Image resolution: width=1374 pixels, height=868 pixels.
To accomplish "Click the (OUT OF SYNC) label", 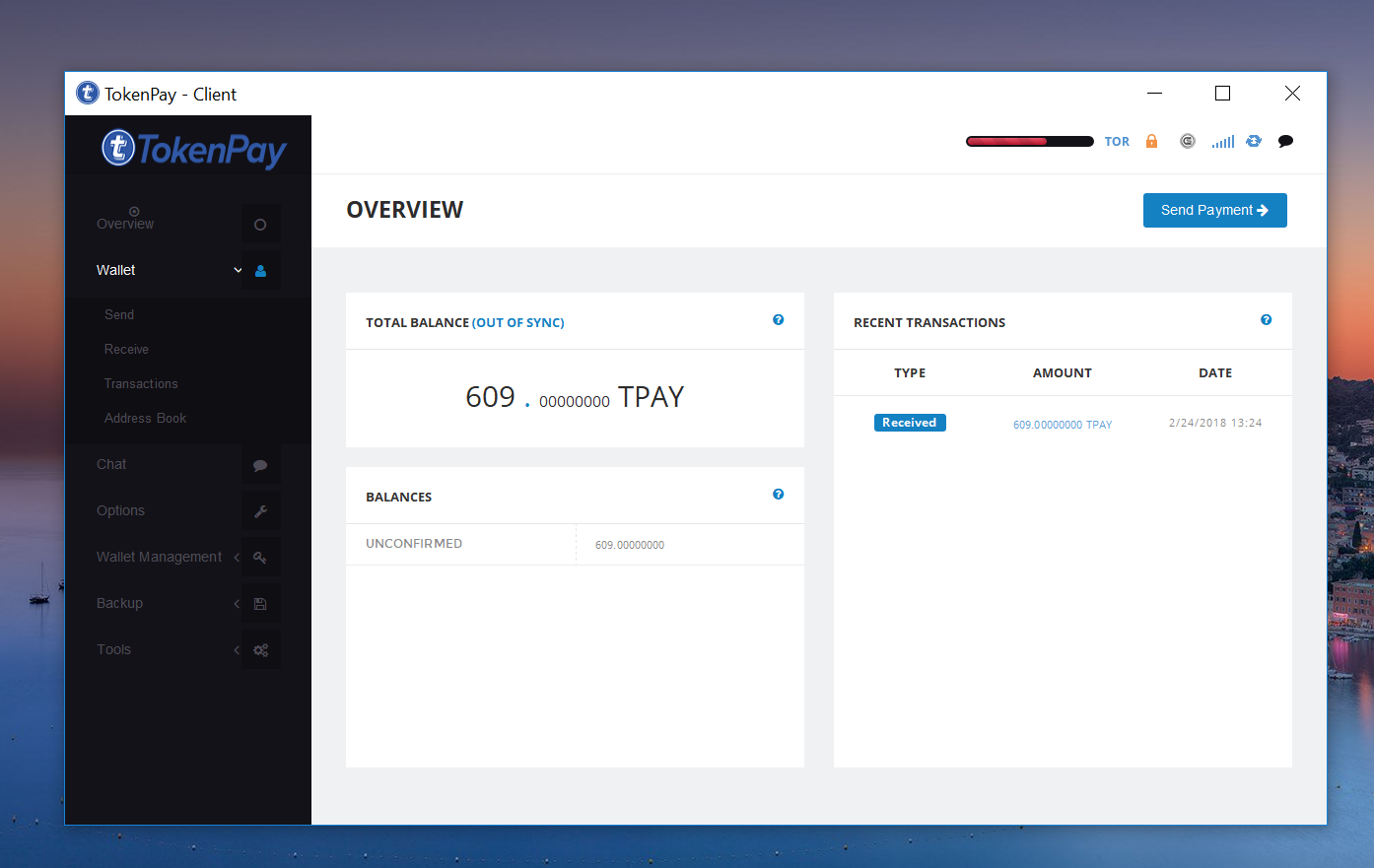I will coord(518,322).
